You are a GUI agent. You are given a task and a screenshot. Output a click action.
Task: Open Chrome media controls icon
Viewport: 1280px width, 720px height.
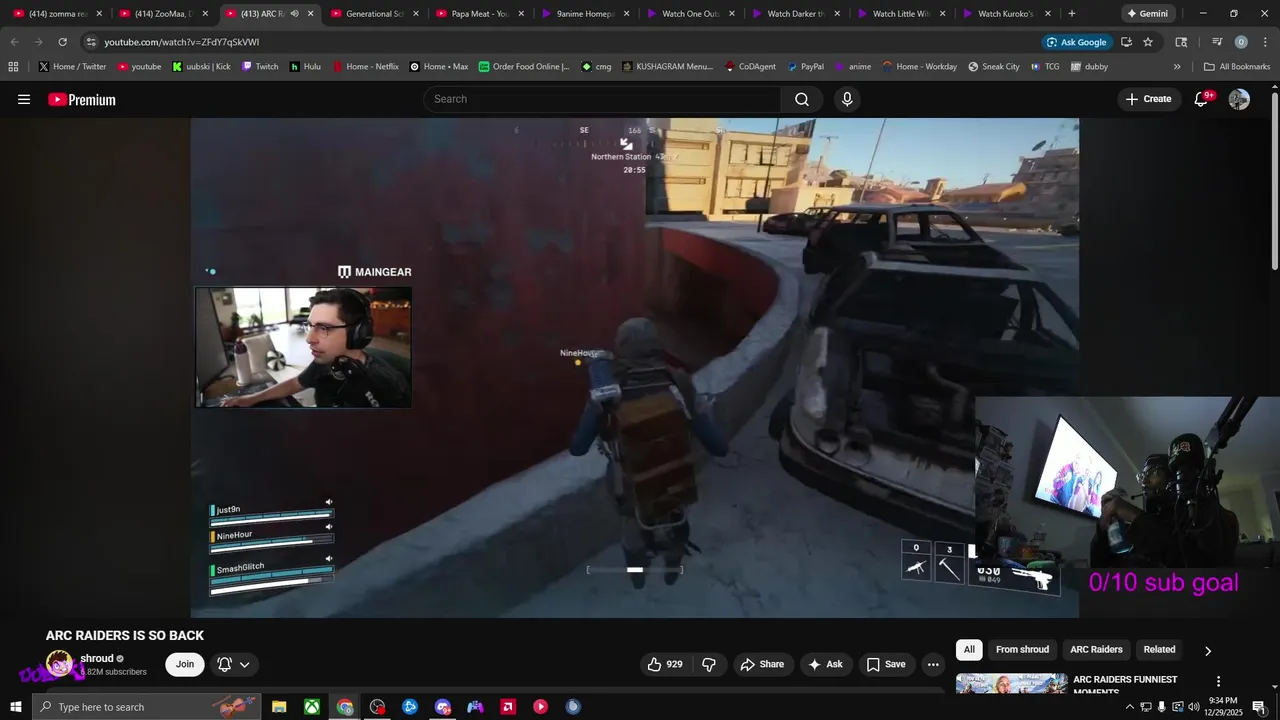click(x=1217, y=42)
